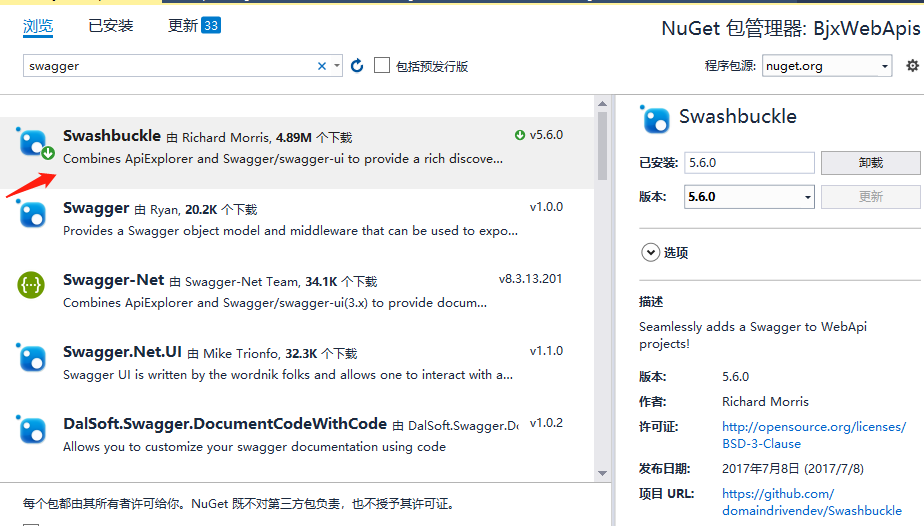Open version 5.6.0 dropdown
This screenshot has height=526, width=924.
pyautogui.click(x=807, y=197)
